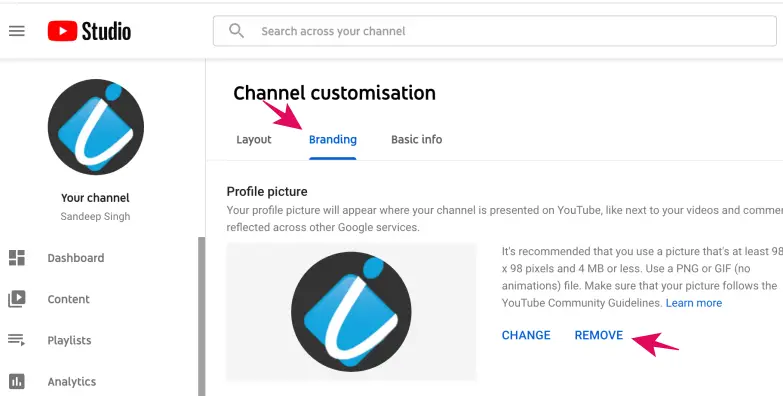Click the Sandeep Singh channel name

click(x=95, y=217)
